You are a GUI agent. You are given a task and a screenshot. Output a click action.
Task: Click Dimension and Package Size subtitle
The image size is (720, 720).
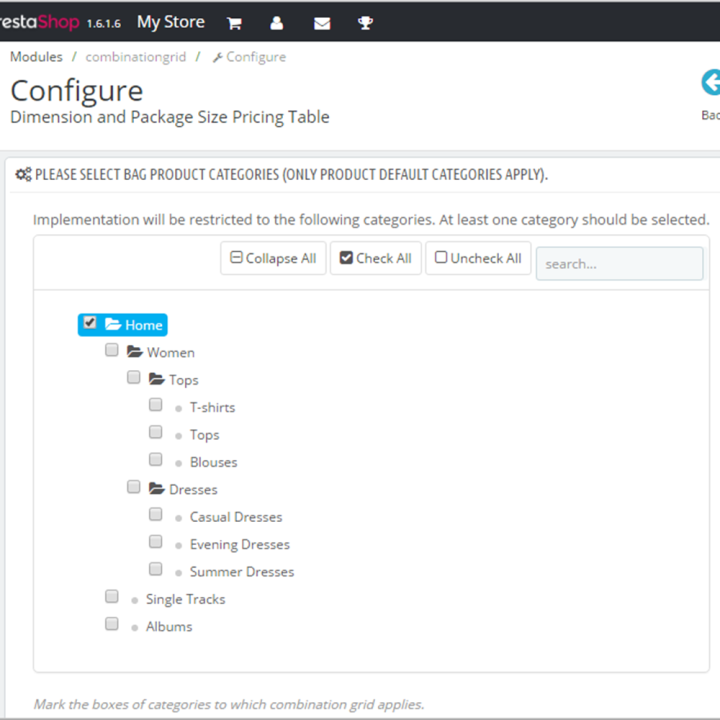pos(170,117)
